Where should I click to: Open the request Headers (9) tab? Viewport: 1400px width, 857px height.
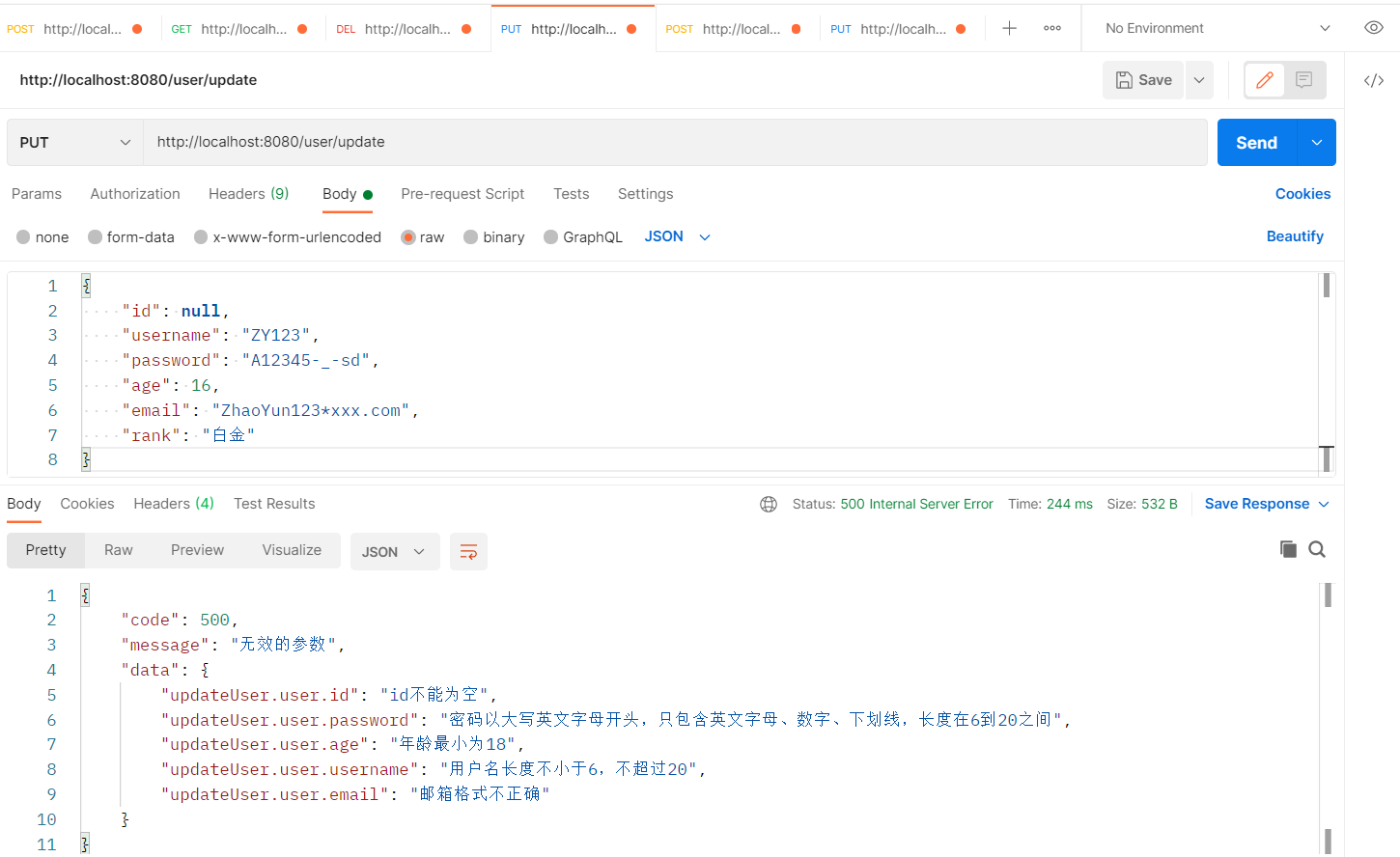pos(249,194)
